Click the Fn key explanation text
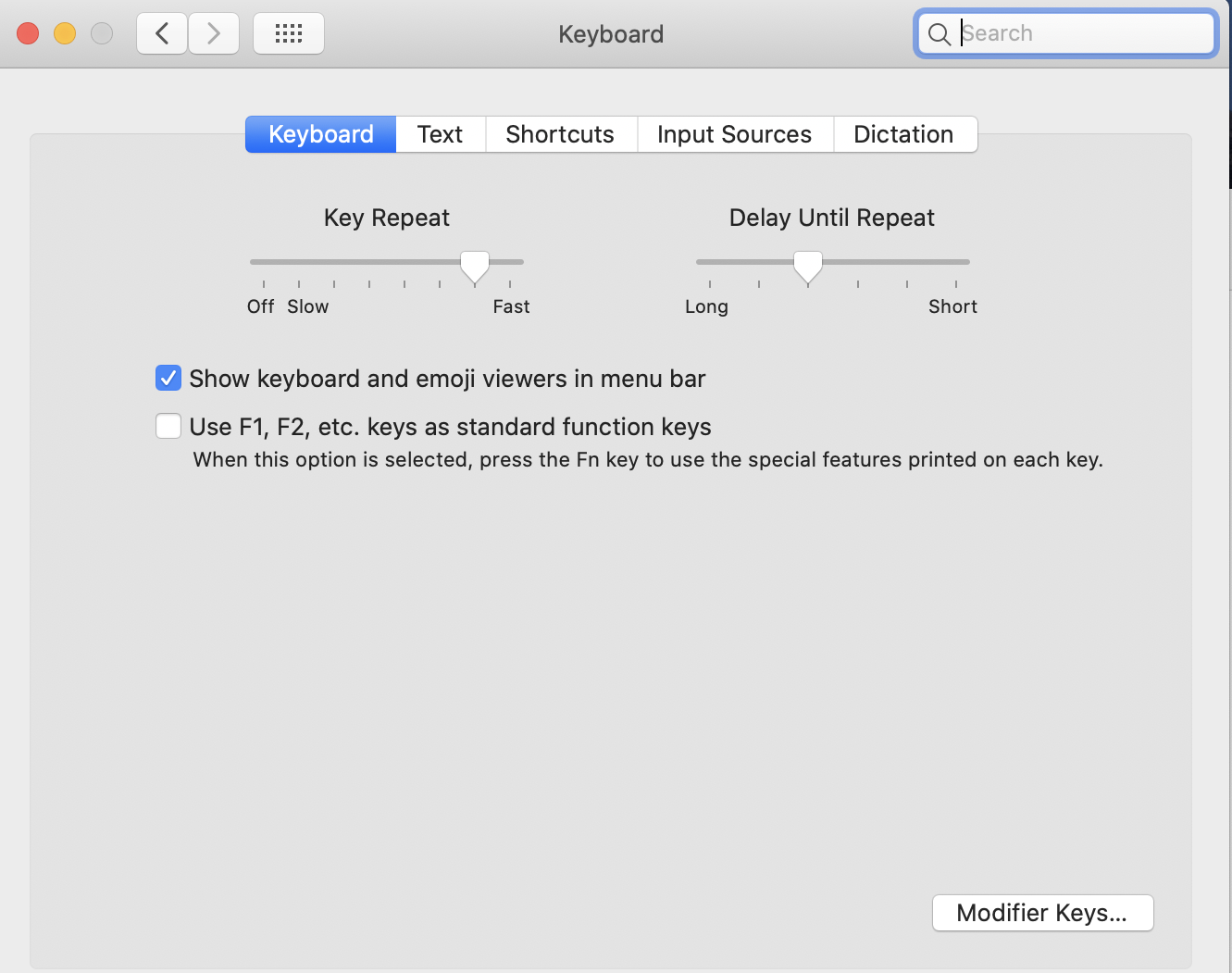Viewport: 1232px width, 973px height. [648, 460]
